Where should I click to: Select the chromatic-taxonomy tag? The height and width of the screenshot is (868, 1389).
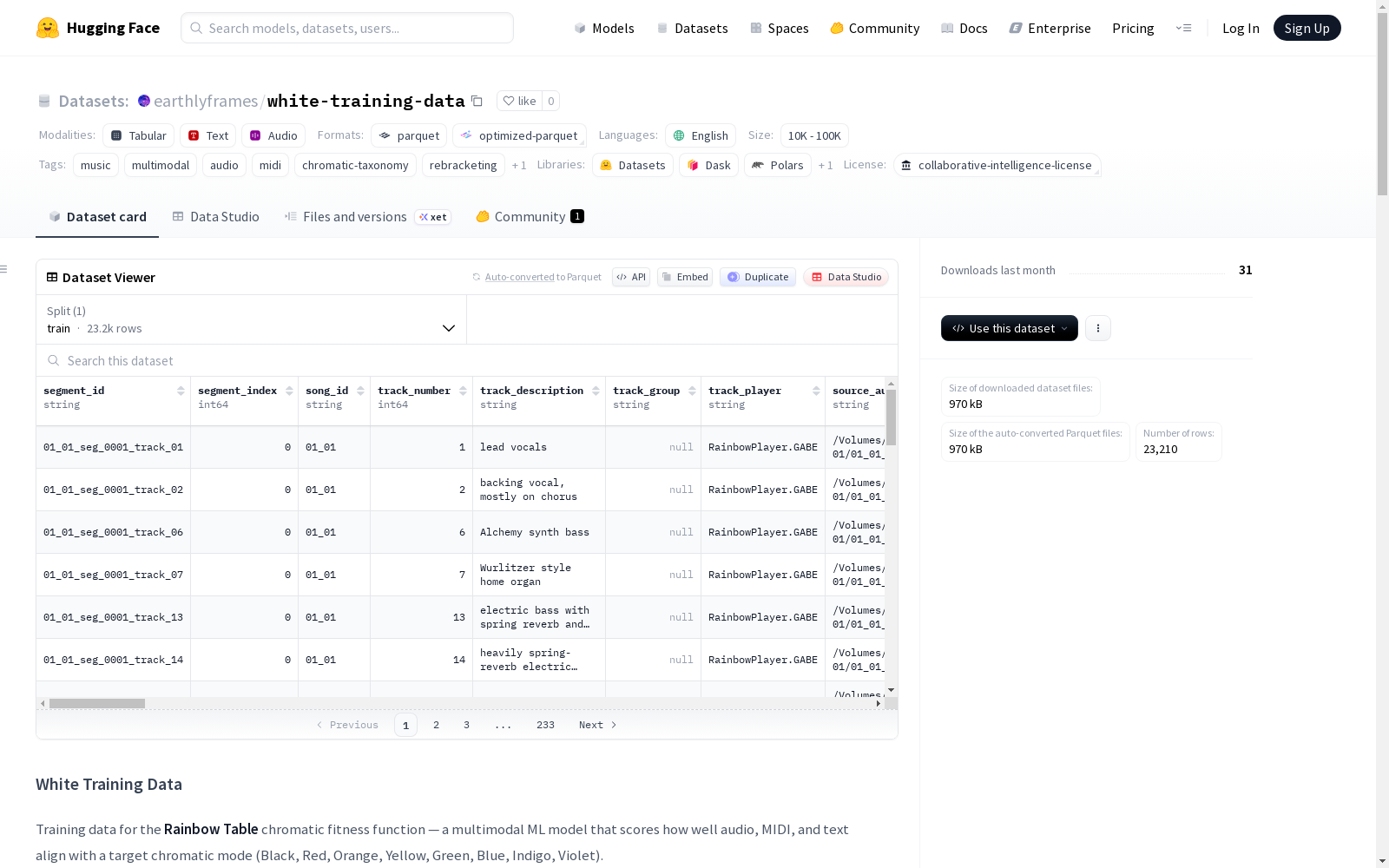355,165
